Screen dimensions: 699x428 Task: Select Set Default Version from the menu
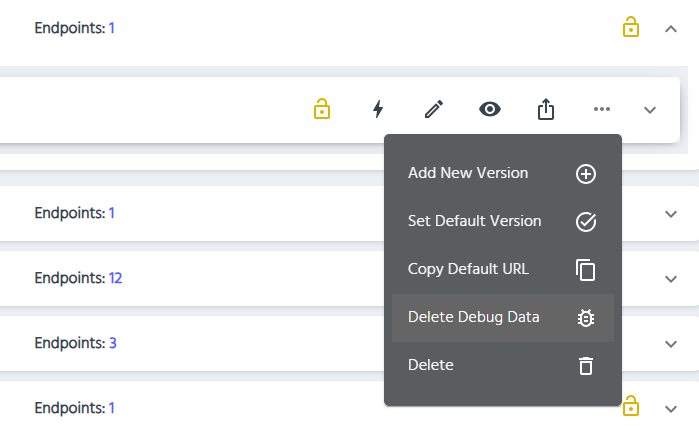pos(475,221)
